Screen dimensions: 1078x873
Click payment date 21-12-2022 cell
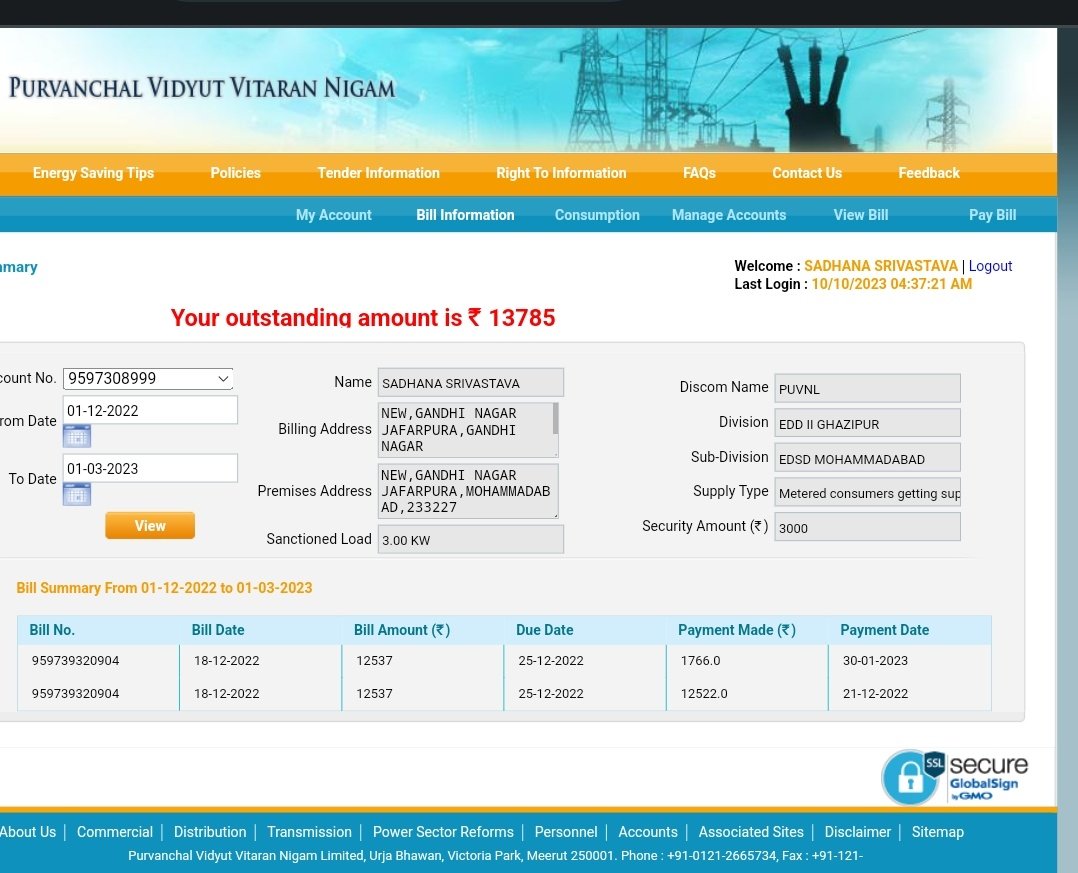(875, 694)
